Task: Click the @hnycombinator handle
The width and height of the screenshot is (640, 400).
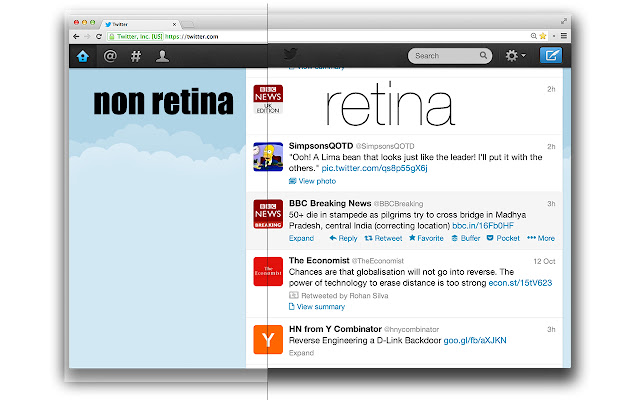Action: tap(412, 329)
